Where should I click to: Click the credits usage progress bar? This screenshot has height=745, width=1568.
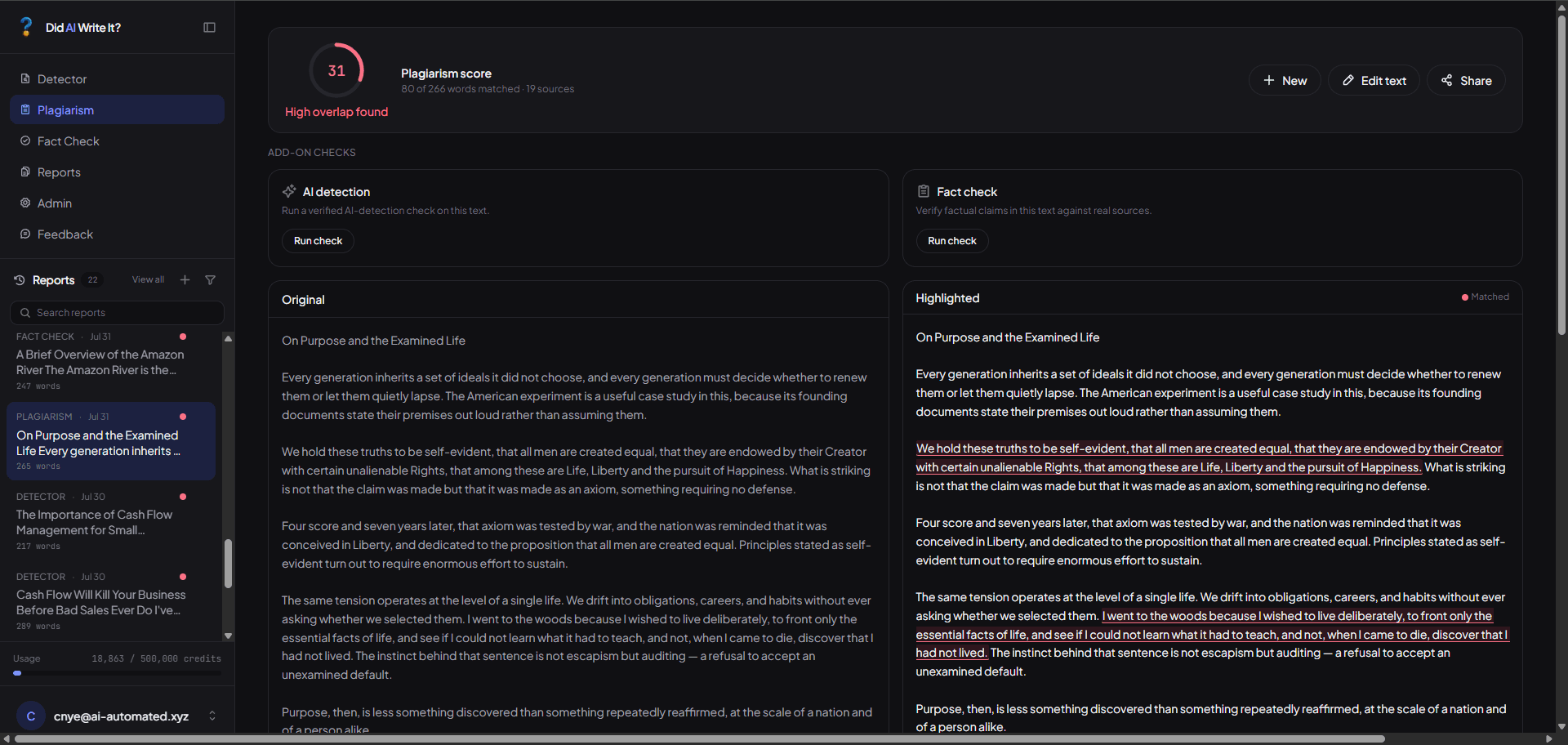[x=117, y=674]
